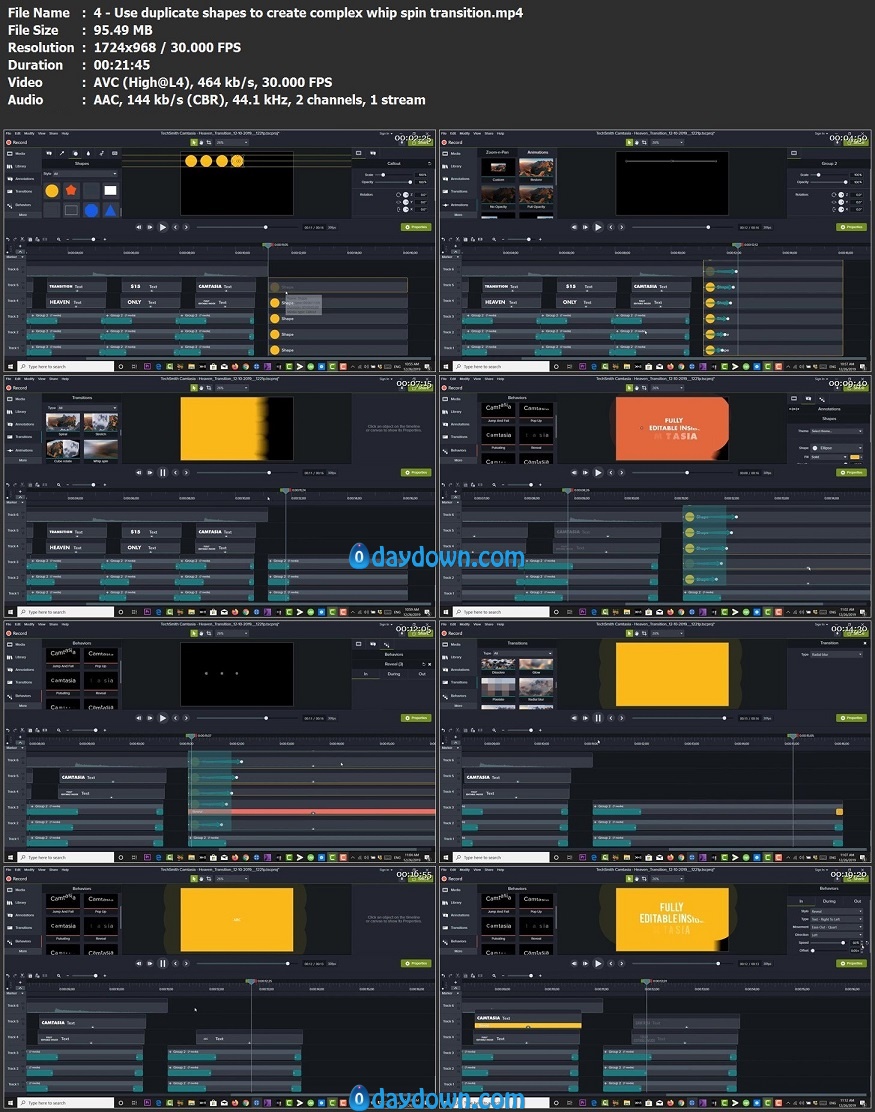Select crop tool in 00:04:50 frame

point(645,143)
